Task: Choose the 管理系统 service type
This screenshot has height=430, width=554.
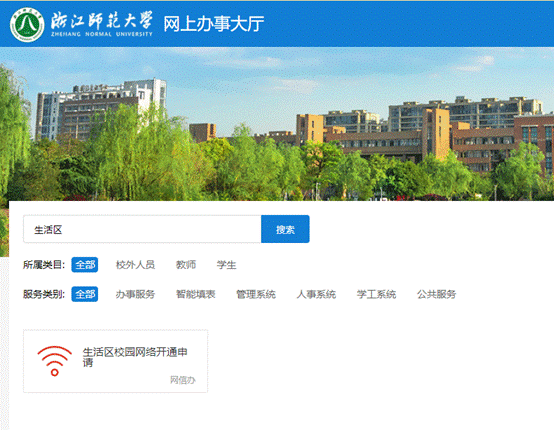Action: coord(256,294)
